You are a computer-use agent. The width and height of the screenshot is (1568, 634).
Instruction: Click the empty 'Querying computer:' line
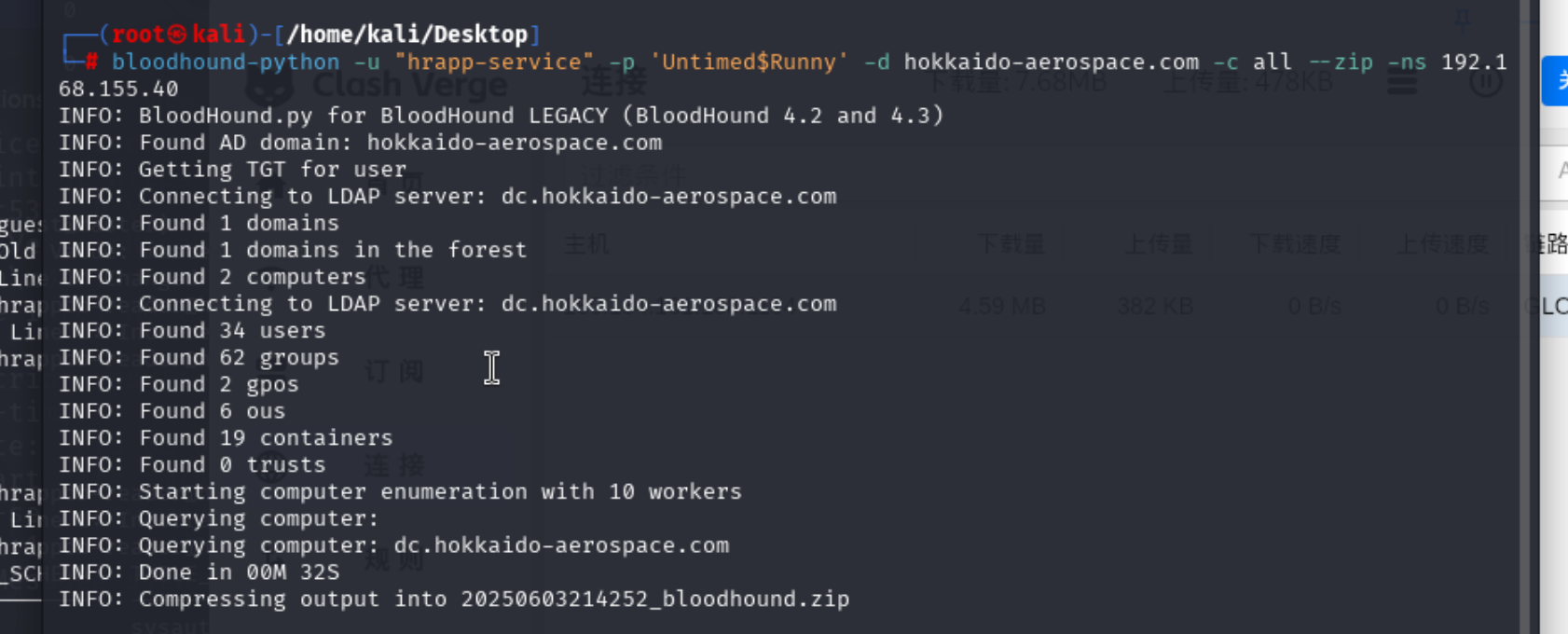(x=219, y=519)
